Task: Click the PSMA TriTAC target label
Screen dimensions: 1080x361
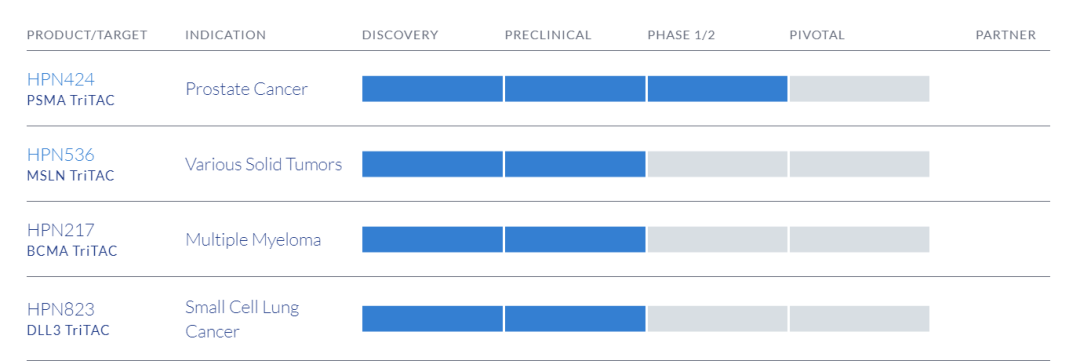Action: click(x=71, y=101)
